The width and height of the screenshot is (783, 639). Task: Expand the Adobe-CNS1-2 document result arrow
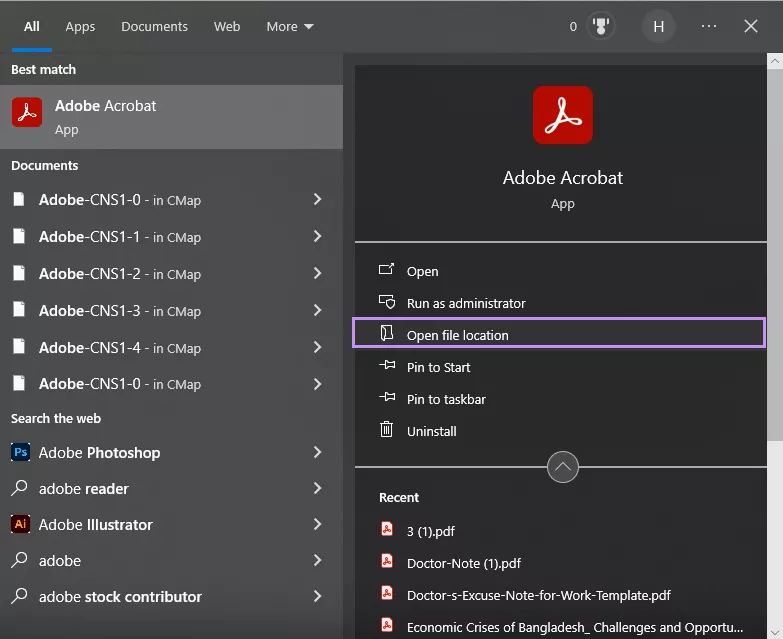pos(317,274)
